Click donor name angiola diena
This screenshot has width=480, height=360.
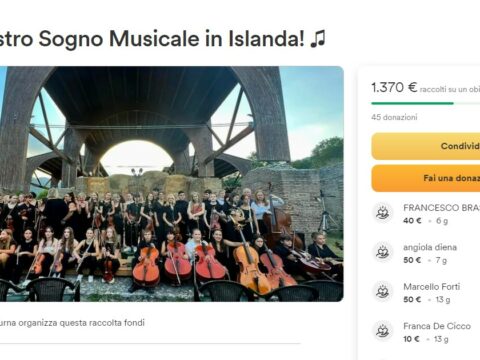point(430,247)
